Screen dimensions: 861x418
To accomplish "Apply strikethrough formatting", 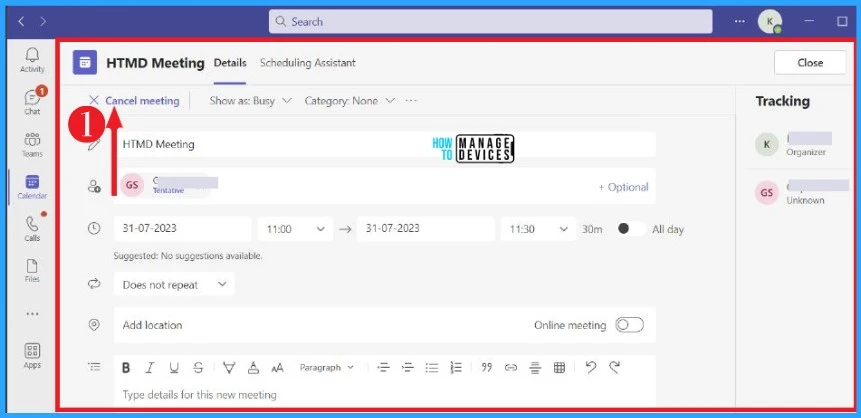I will (198, 368).
